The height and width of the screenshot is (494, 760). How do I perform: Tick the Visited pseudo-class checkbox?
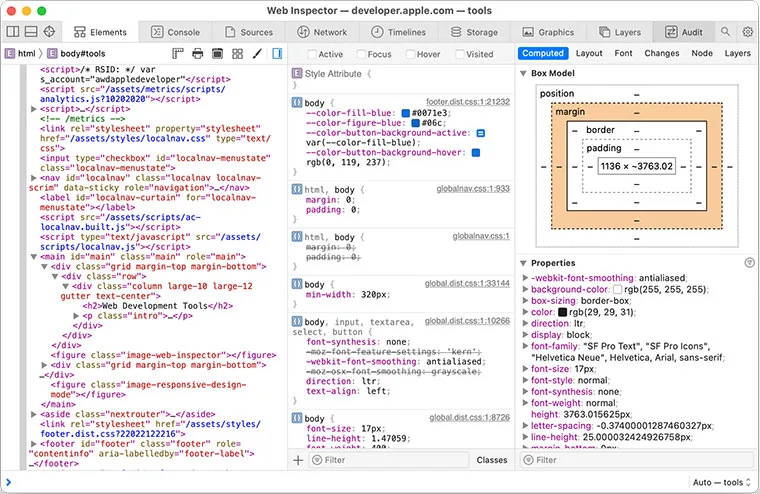458,54
